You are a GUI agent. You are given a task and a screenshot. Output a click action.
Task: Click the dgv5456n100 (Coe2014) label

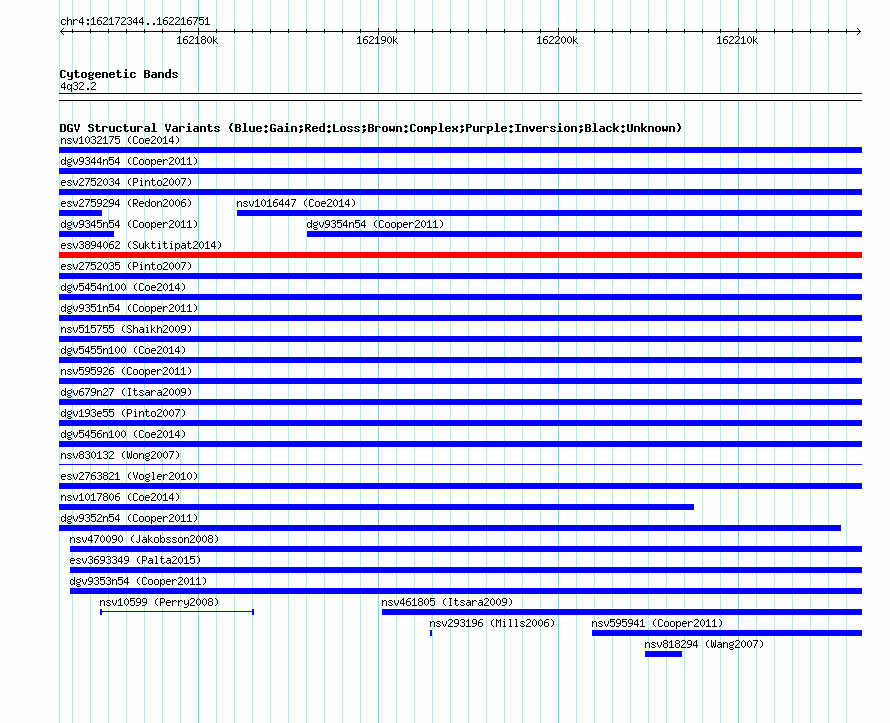[123, 434]
